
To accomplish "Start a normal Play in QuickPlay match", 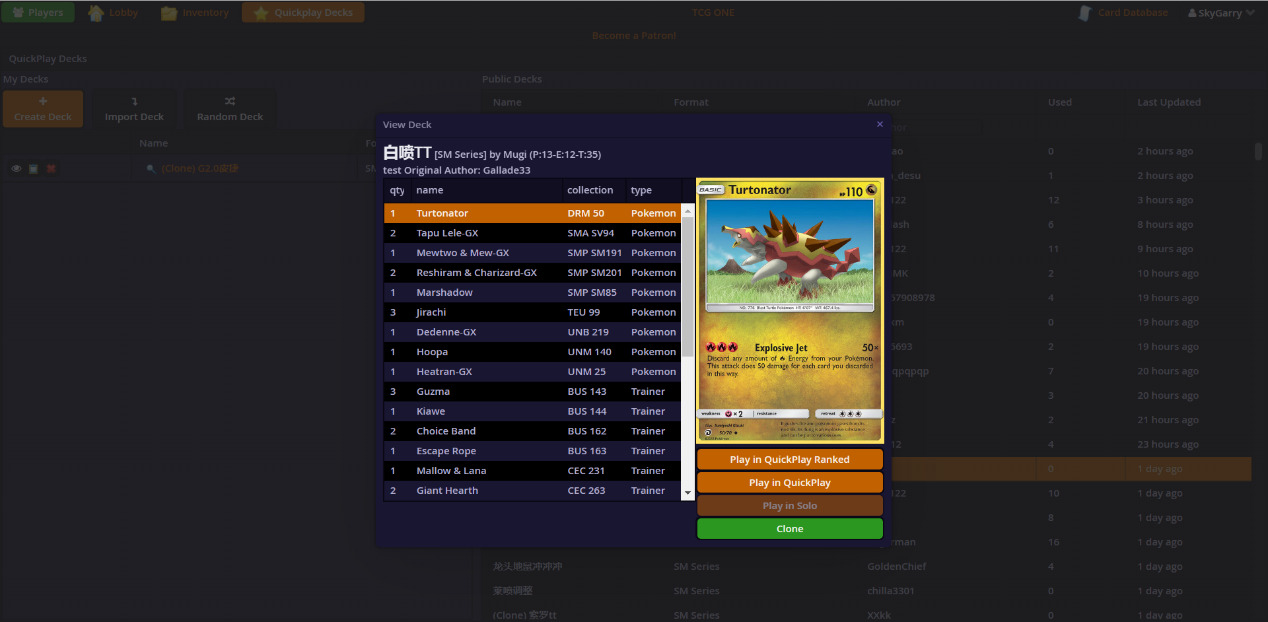I will (x=790, y=483).
